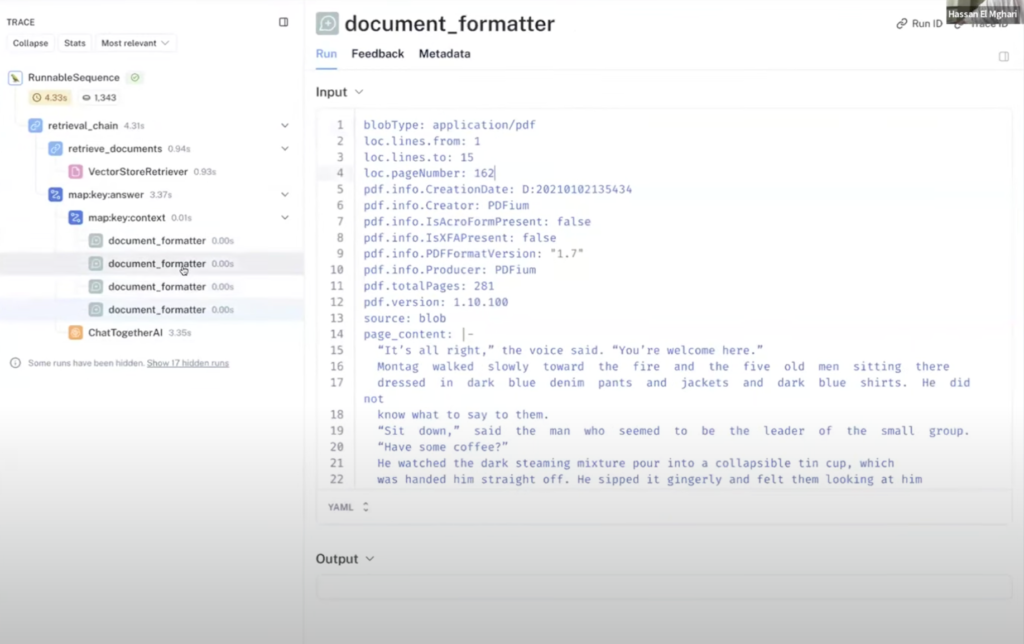This screenshot has width=1024, height=644.
Task: Open the YAML format selector
Action: pyautogui.click(x=348, y=507)
